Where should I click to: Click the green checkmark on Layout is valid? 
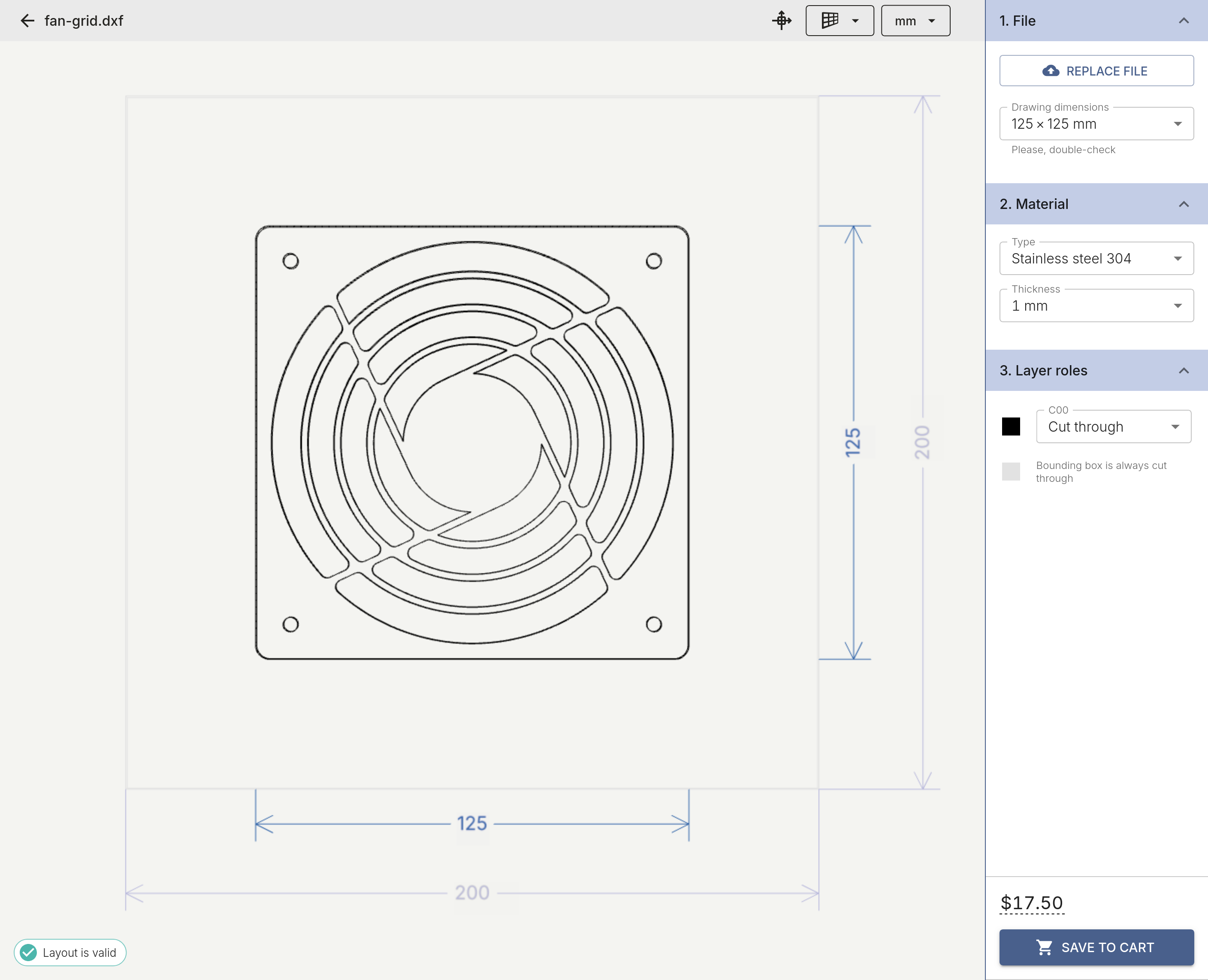[27, 953]
